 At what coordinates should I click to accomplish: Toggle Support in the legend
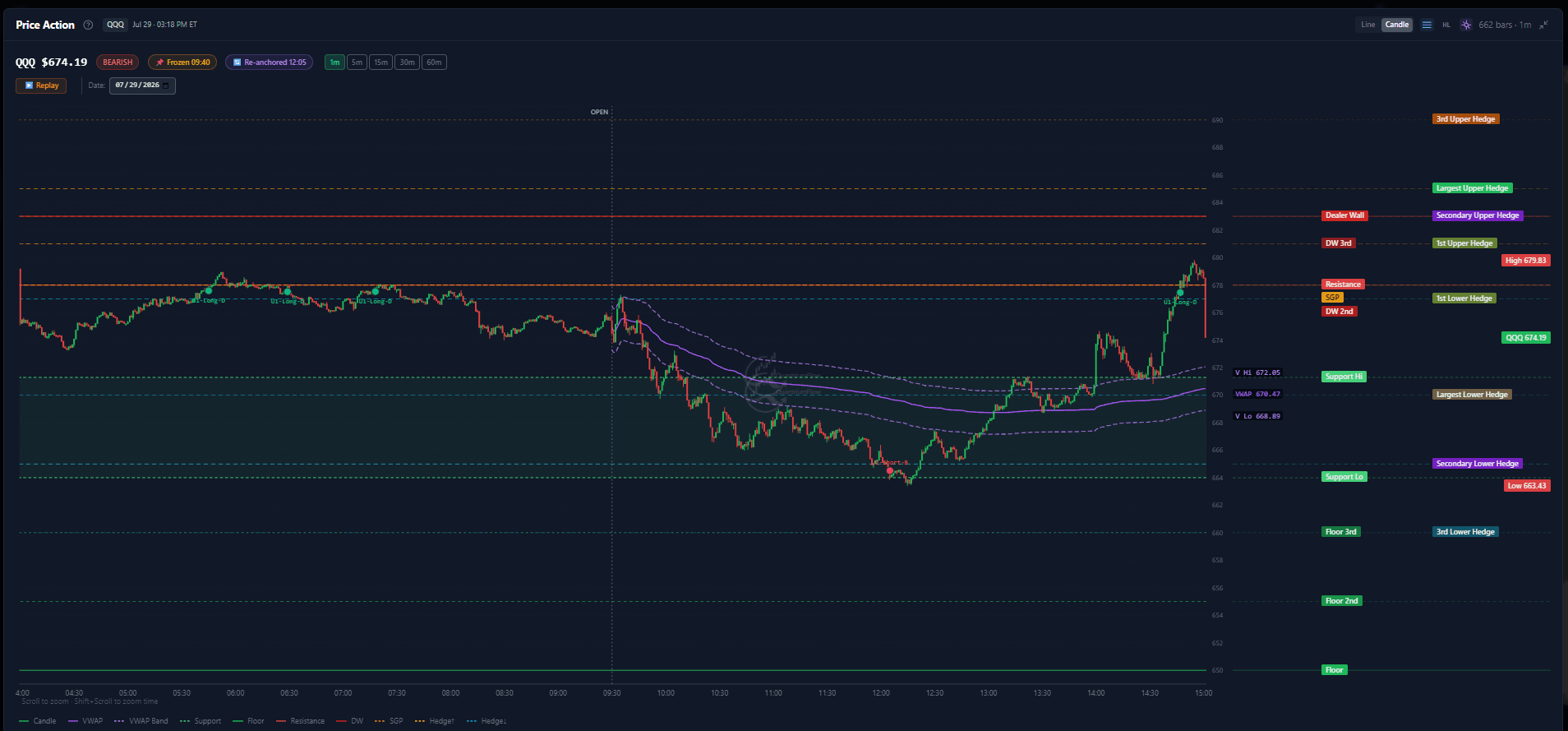click(x=201, y=721)
